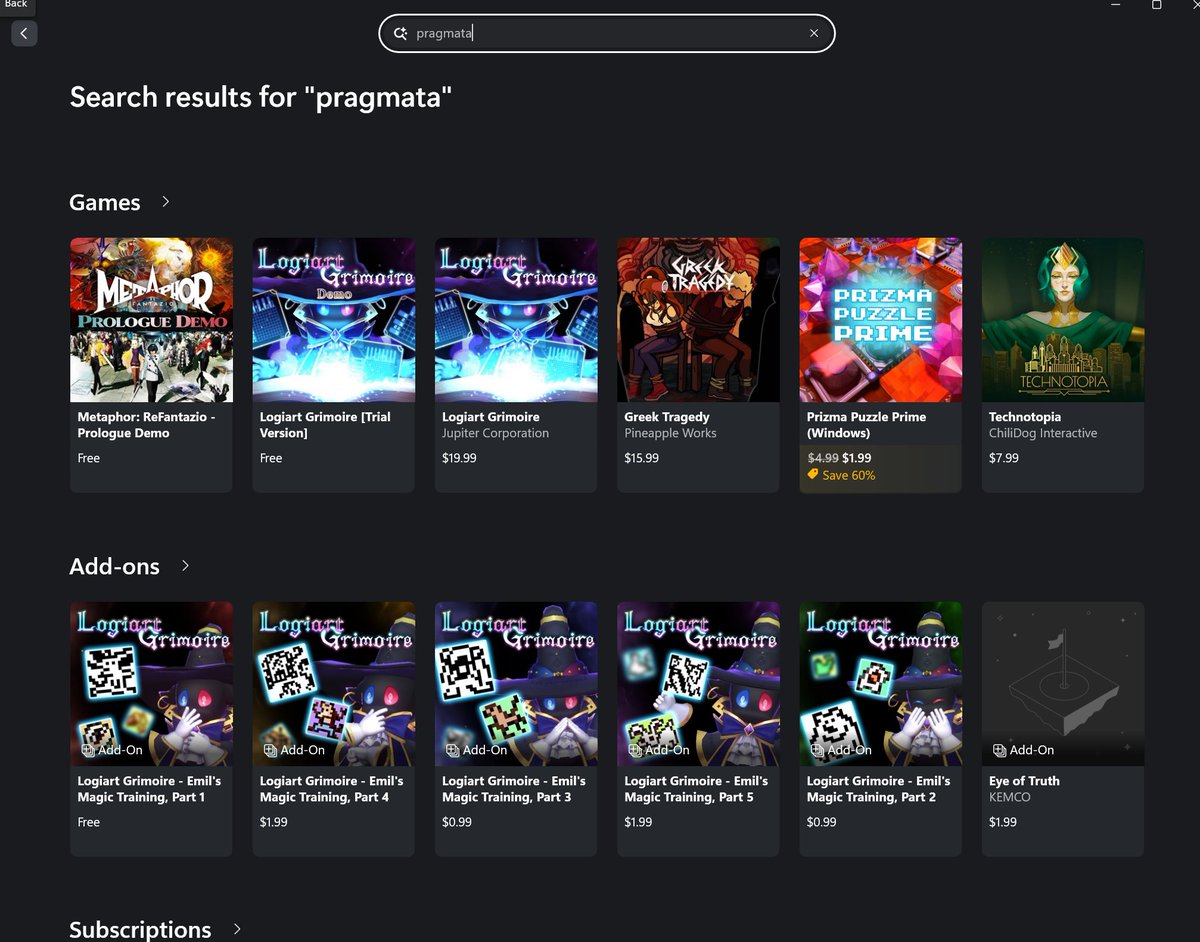Click Add-On badge icon on Part 4

tap(270, 750)
